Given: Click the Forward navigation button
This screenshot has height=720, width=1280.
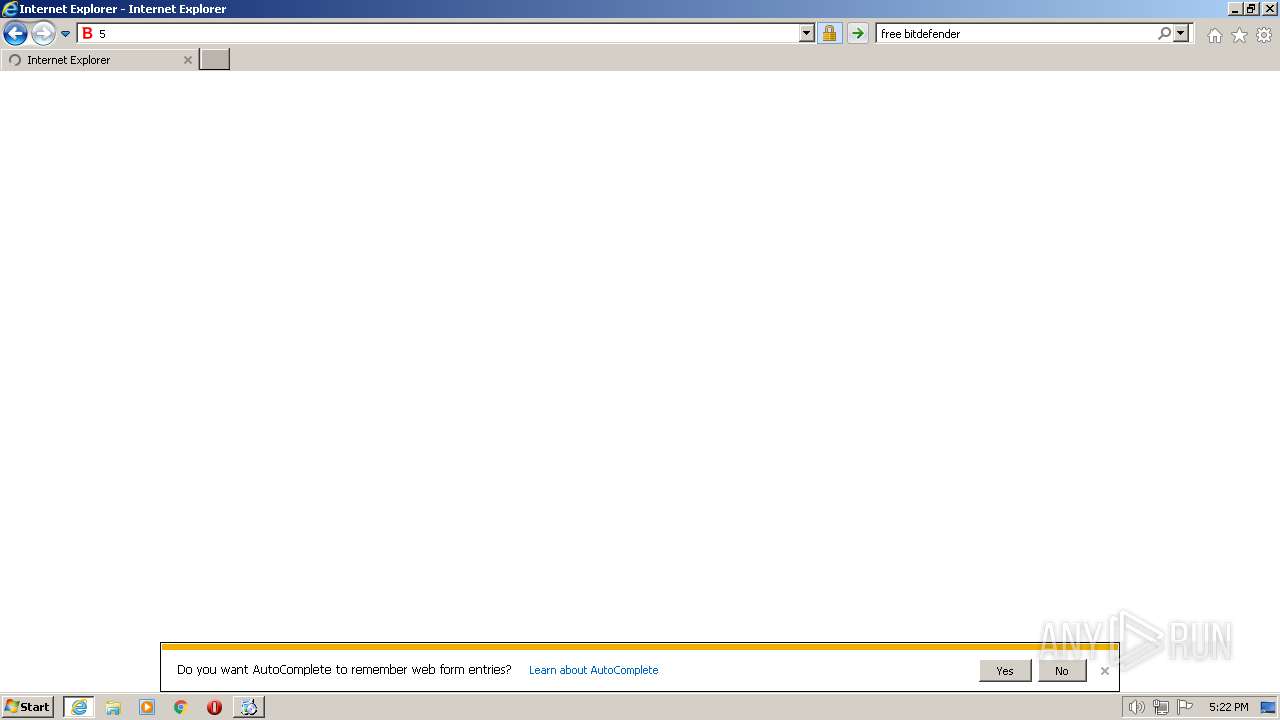Looking at the screenshot, I should tap(43, 34).
